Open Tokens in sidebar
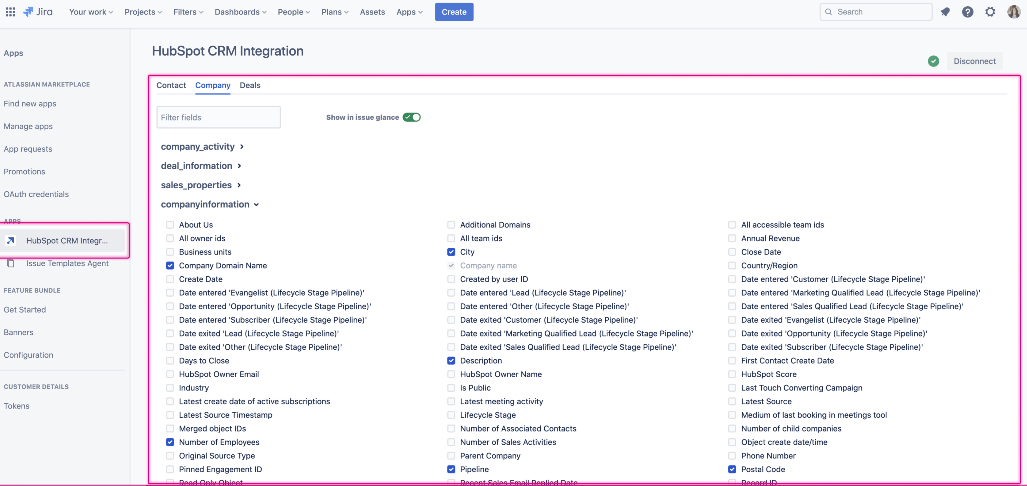 (16, 406)
